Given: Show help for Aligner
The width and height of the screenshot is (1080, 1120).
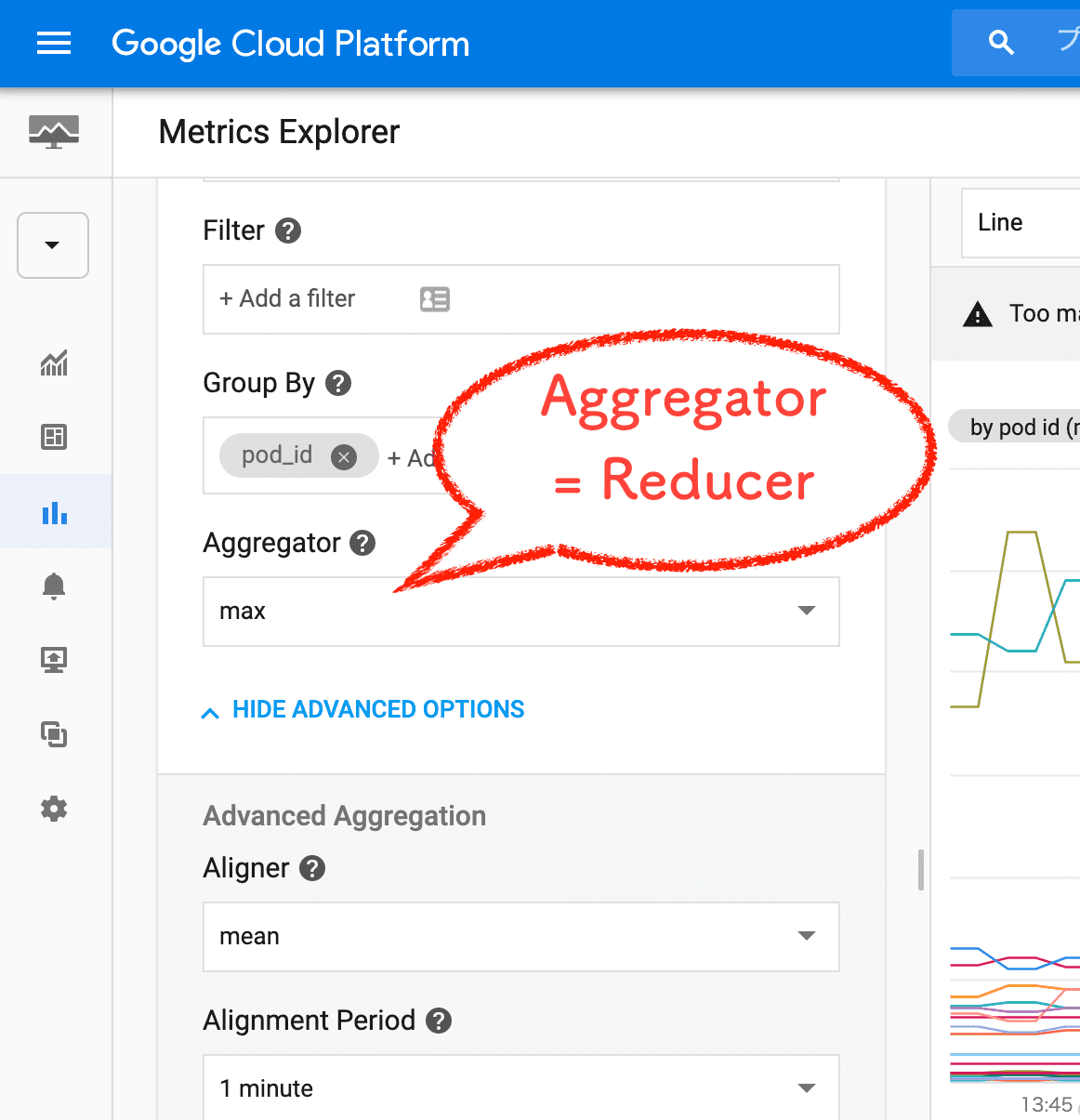Looking at the screenshot, I should tap(312, 868).
